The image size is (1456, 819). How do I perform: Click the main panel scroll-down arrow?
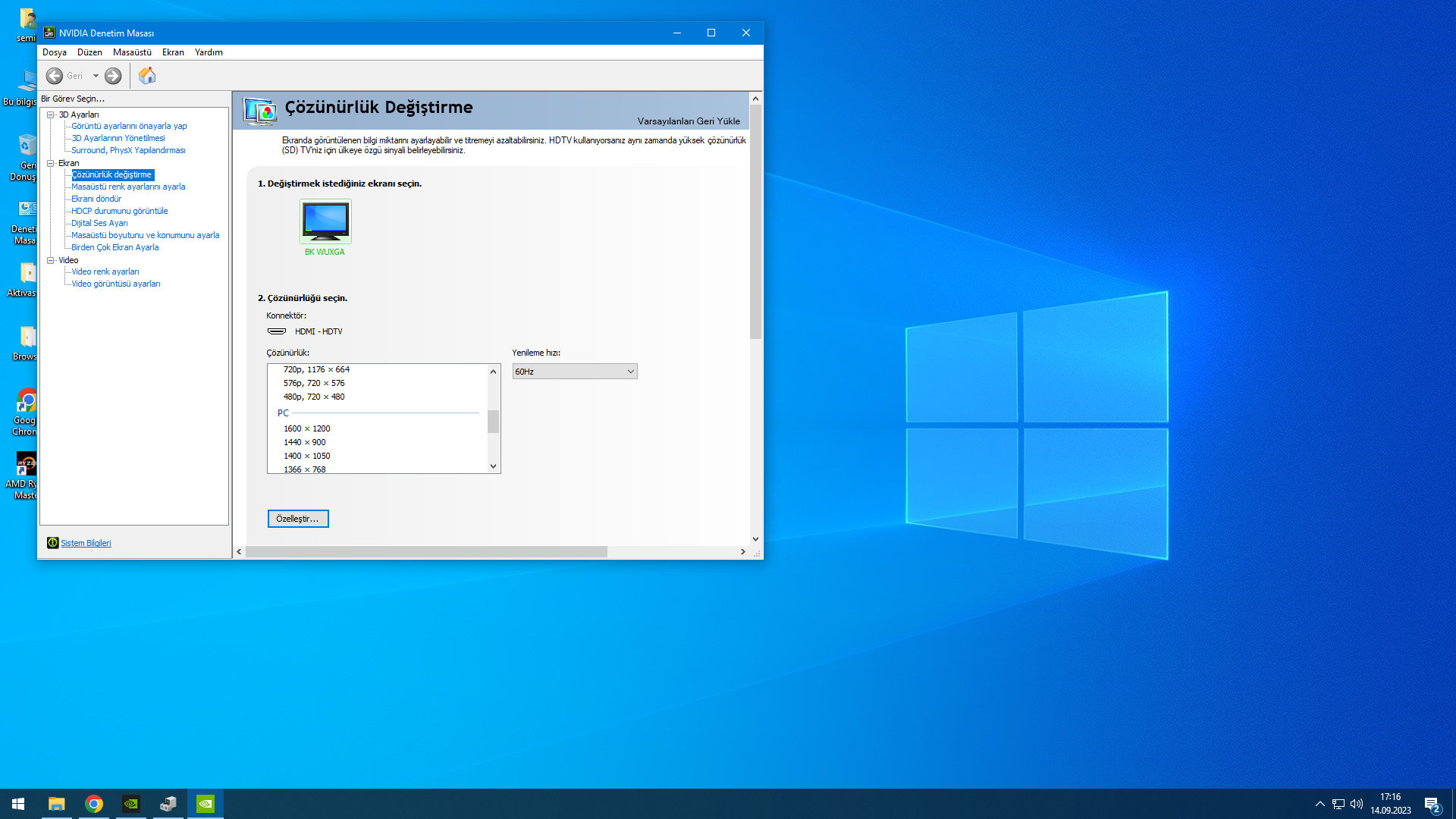pos(756,539)
